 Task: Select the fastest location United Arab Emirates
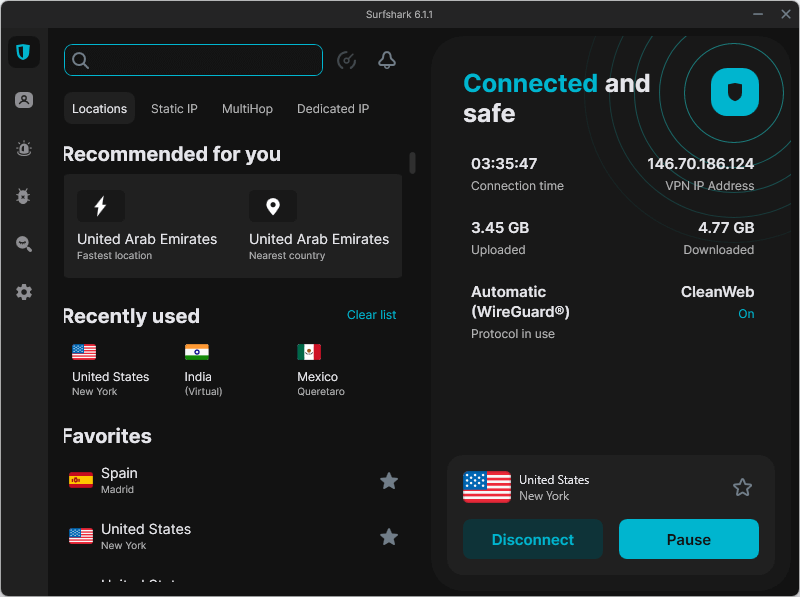coord(147,226)
